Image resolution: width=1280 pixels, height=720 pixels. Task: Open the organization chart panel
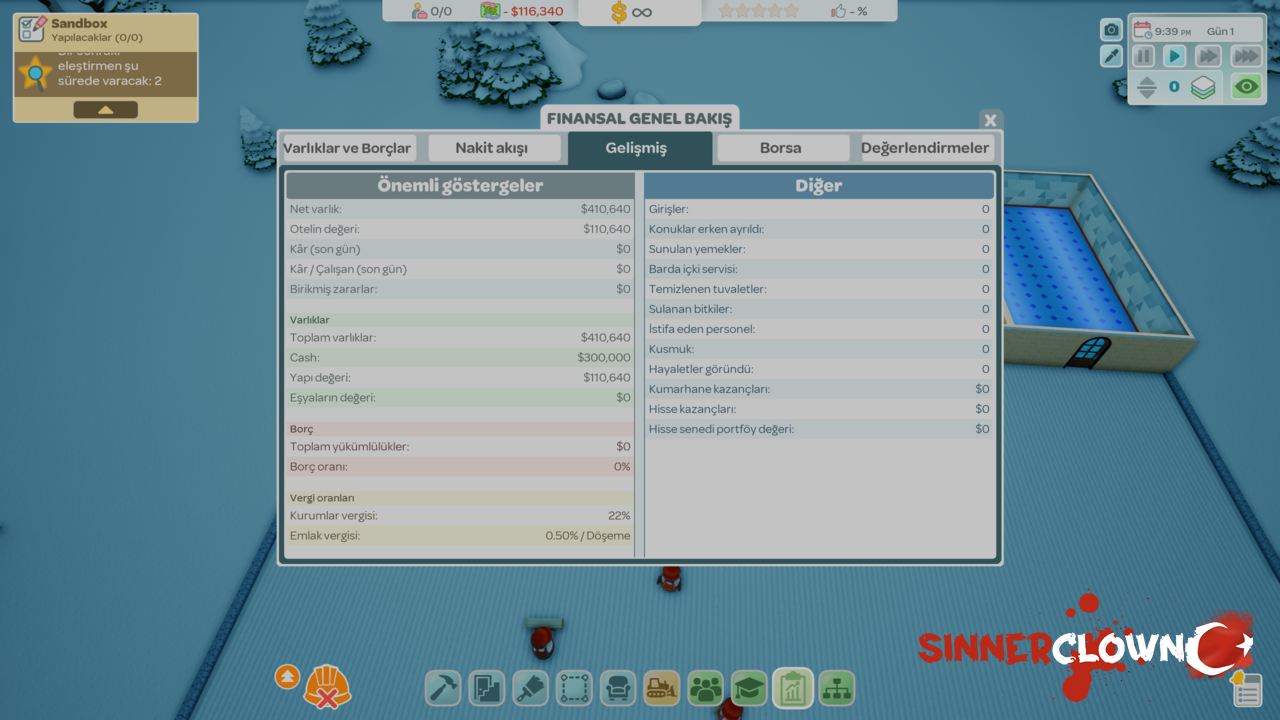coord(837,688)
